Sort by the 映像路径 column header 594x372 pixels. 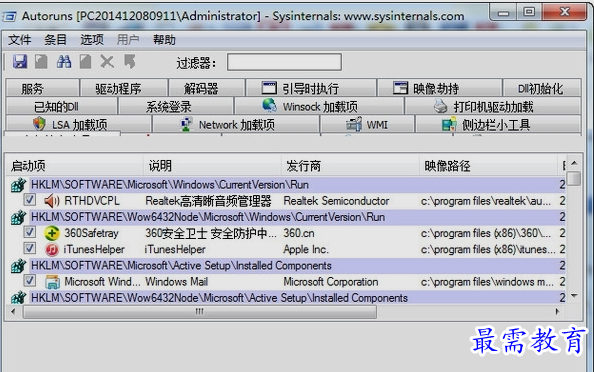pyautogui.click(x=488, y=166)
